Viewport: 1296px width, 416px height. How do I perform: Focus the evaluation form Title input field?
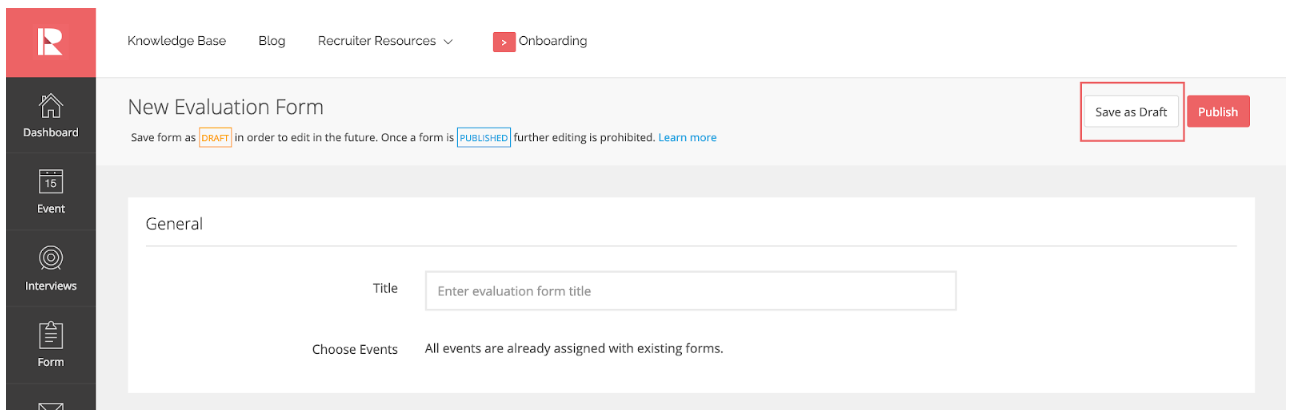(x=690, y=291)
